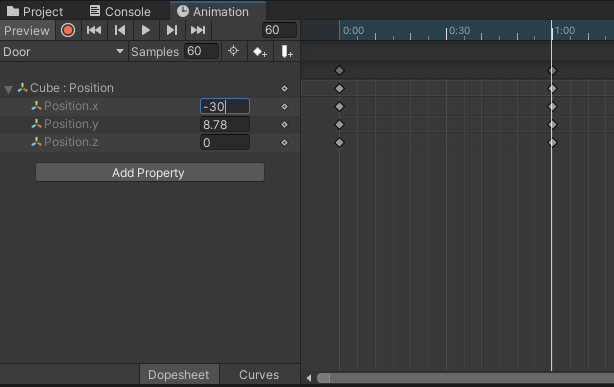Click the horizontal timeline scrollbar
Image resolution: width=614 pixels, height=387 pixels.
point(465,378)
